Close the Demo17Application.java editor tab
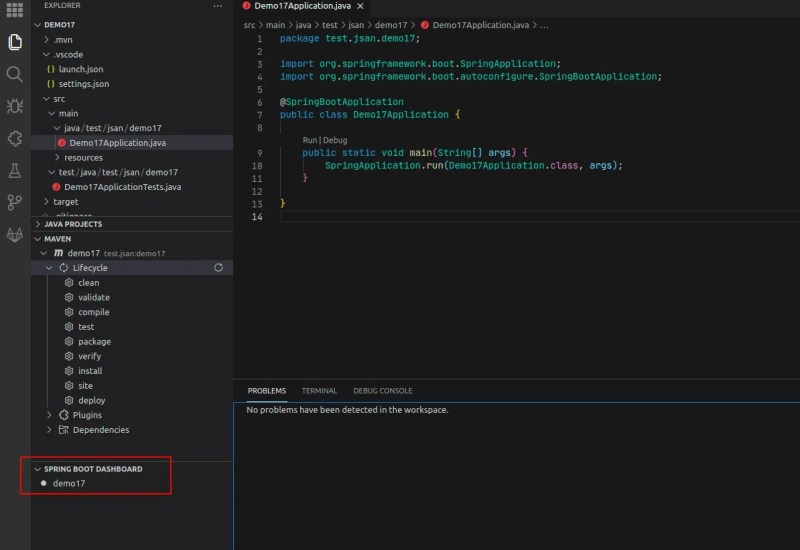The height and width of the screenshot is (550, 800). point(360,6)
